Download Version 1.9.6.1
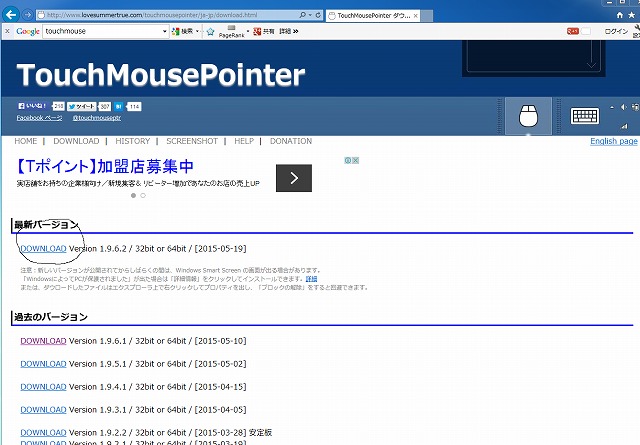The image size is (640, 445). [x=43, y=341]
